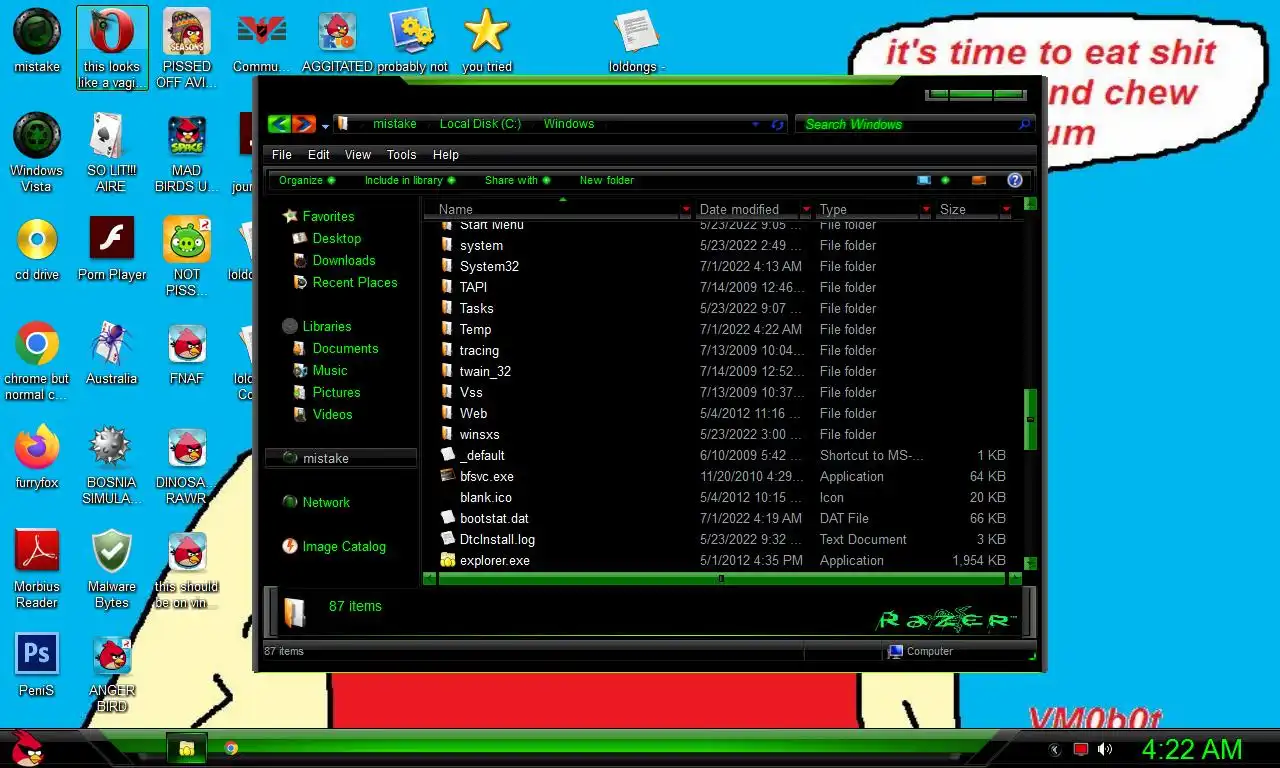Open Include in library dropdown

pyautogui.click(x=410, y=180)
